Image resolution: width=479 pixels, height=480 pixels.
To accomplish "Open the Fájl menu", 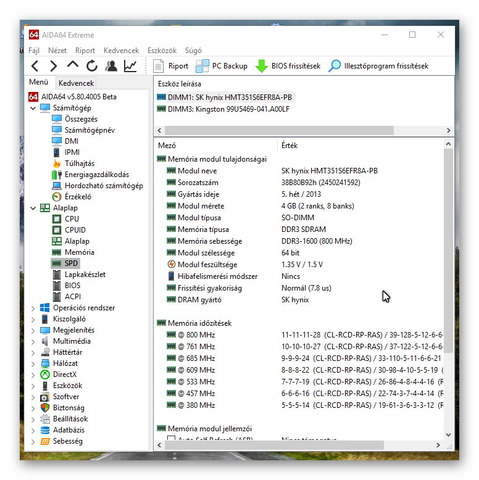I will (34, 50).
